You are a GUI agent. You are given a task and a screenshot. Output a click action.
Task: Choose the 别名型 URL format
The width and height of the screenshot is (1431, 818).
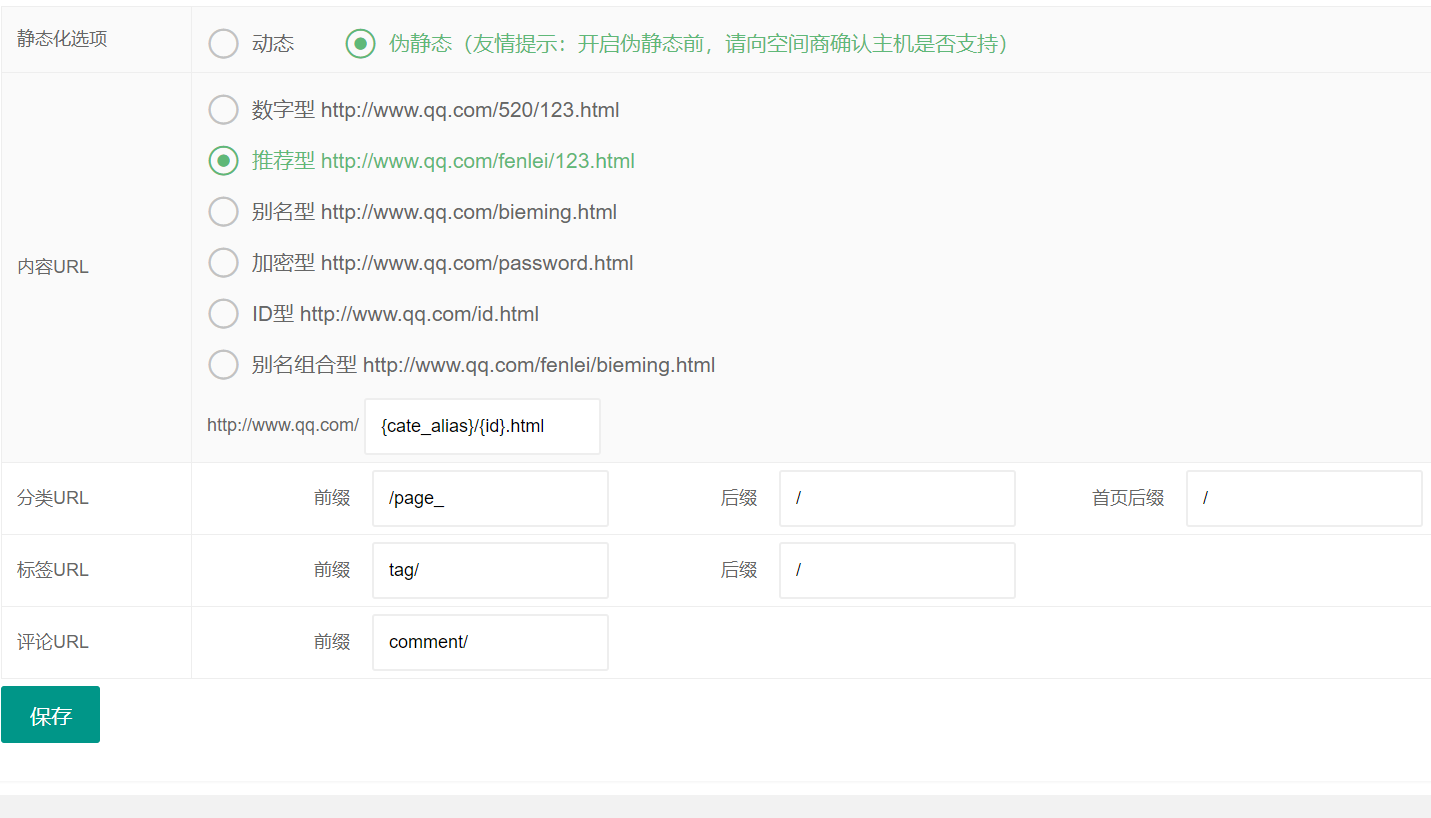coord(223,211)
